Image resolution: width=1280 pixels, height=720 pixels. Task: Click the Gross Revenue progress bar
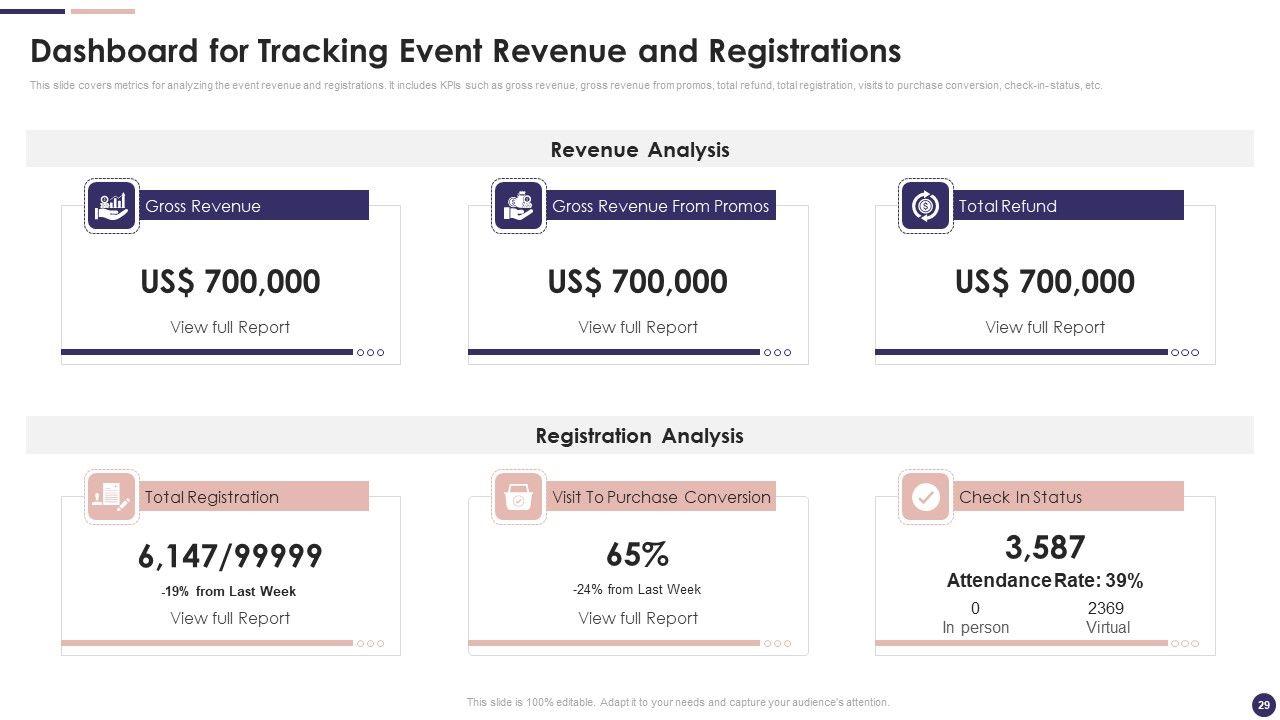click(207, 352)
